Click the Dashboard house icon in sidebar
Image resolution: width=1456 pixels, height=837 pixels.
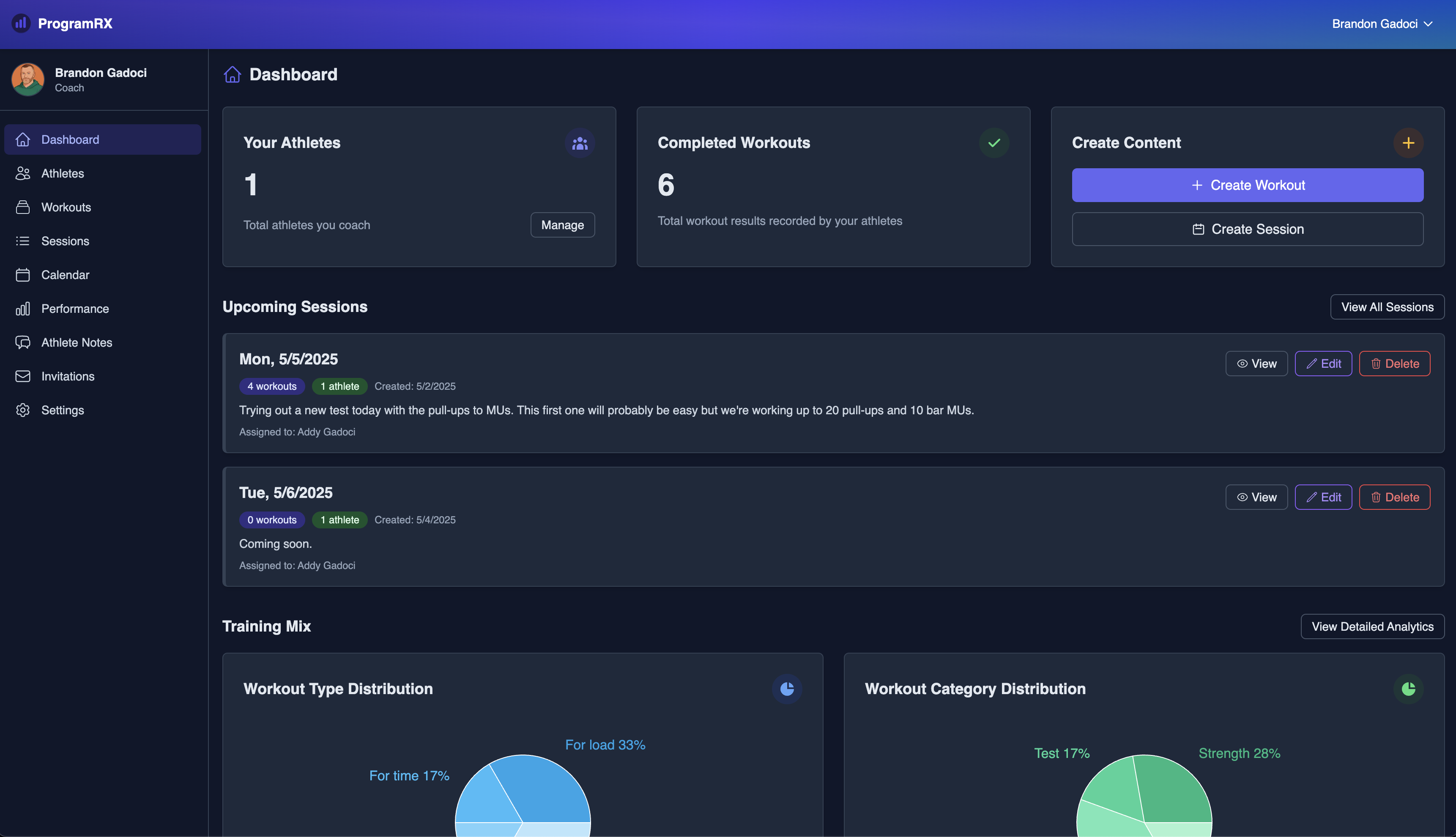23,139
